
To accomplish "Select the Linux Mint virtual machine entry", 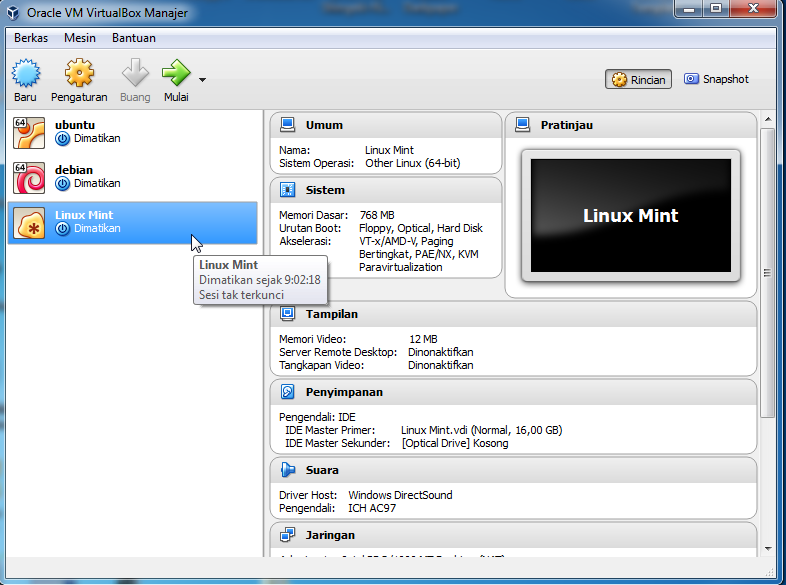I will click(x=132, y=223).
